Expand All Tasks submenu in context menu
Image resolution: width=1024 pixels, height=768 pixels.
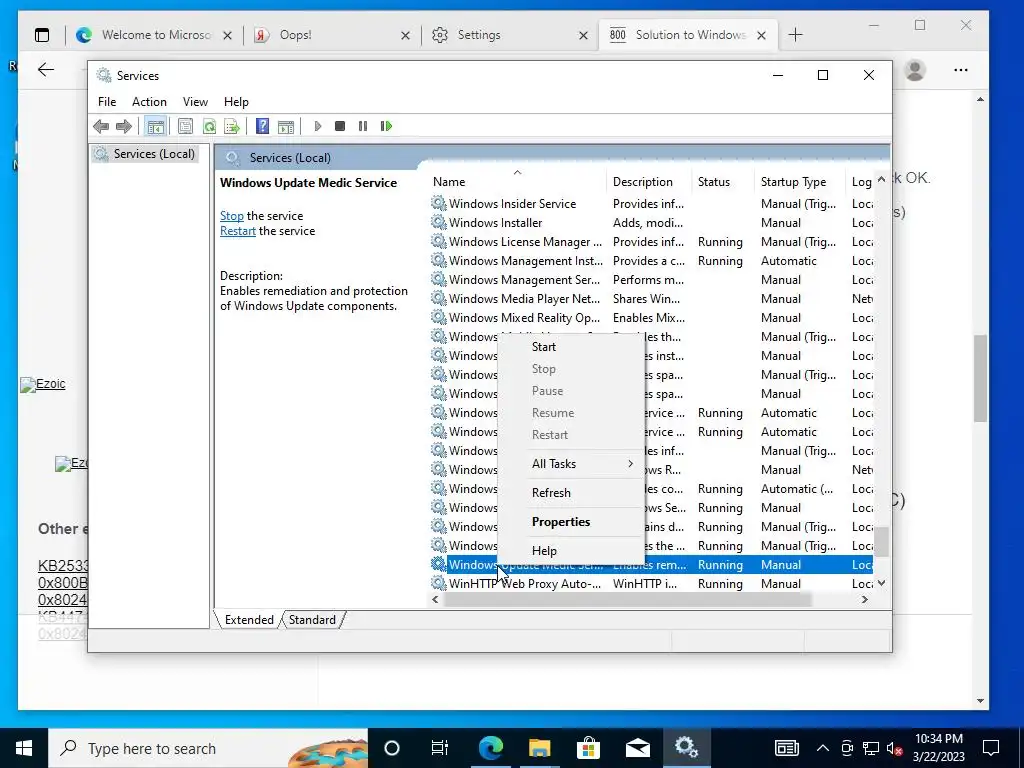pos(571,464)
